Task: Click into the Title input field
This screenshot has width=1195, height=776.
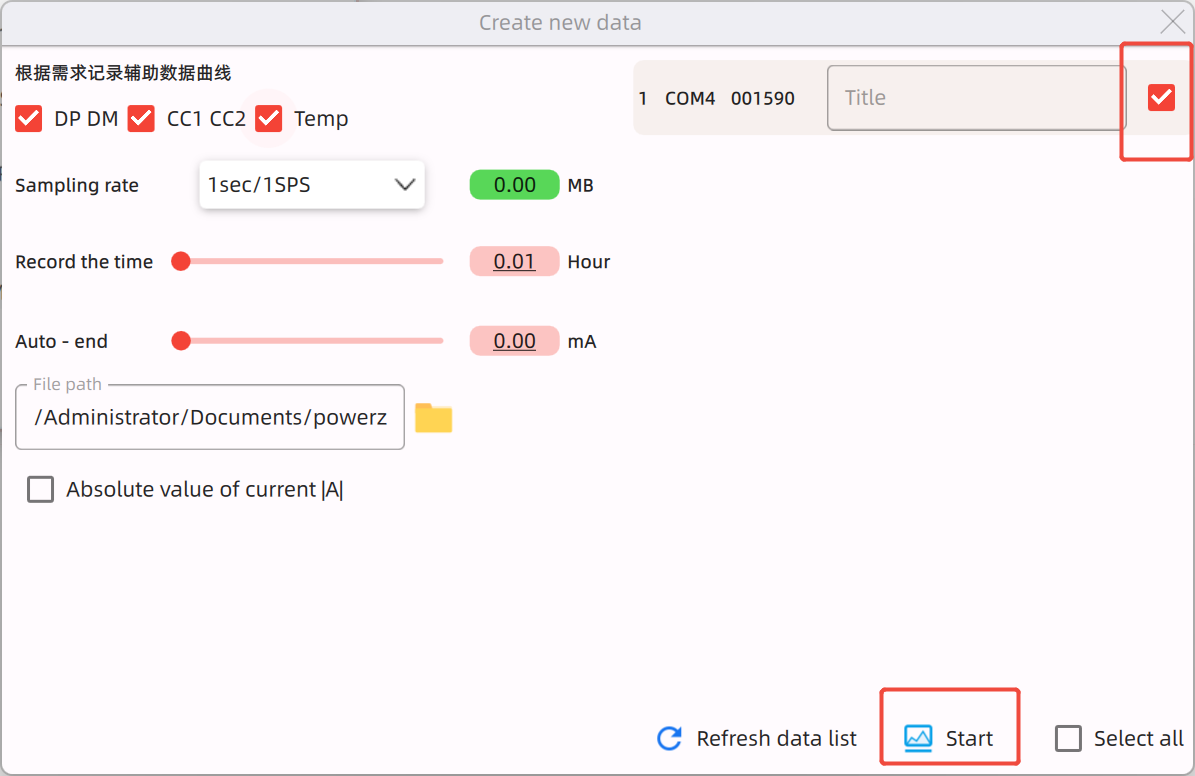Action: 975,97
